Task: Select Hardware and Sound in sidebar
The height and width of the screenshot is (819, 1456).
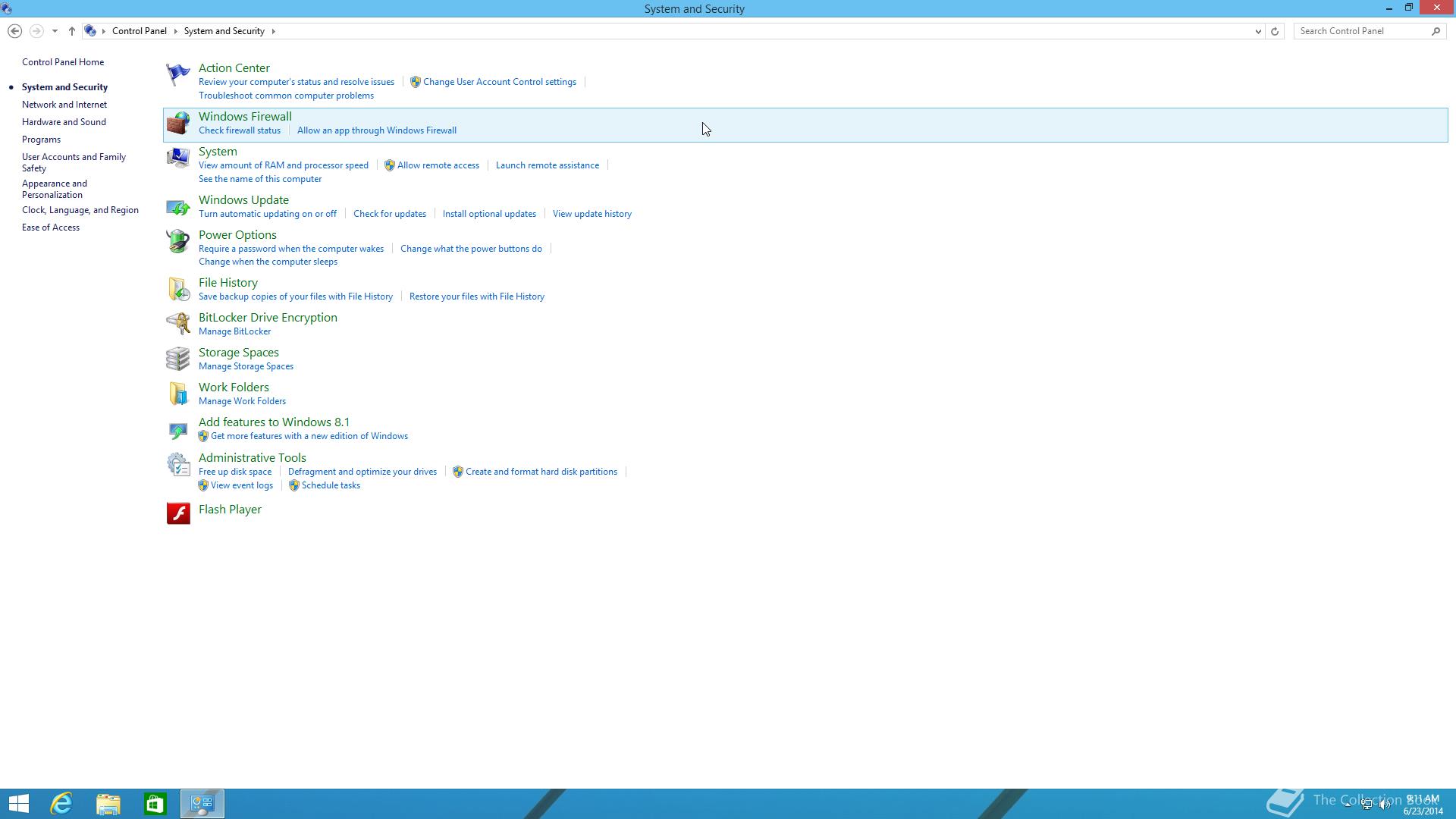Action: 64,122
